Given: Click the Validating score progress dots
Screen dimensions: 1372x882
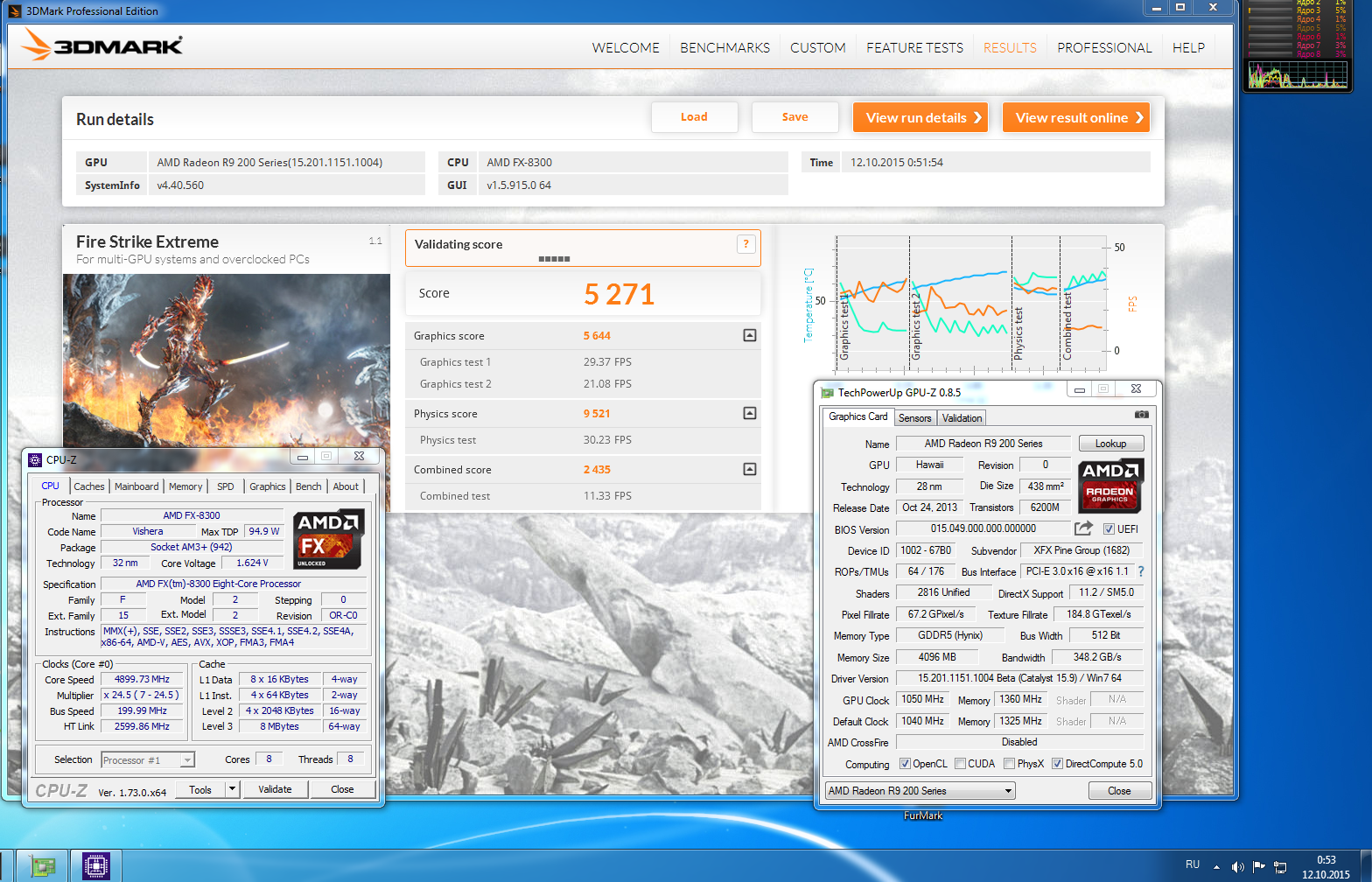Looking at the screenshot, I should 554,259.
